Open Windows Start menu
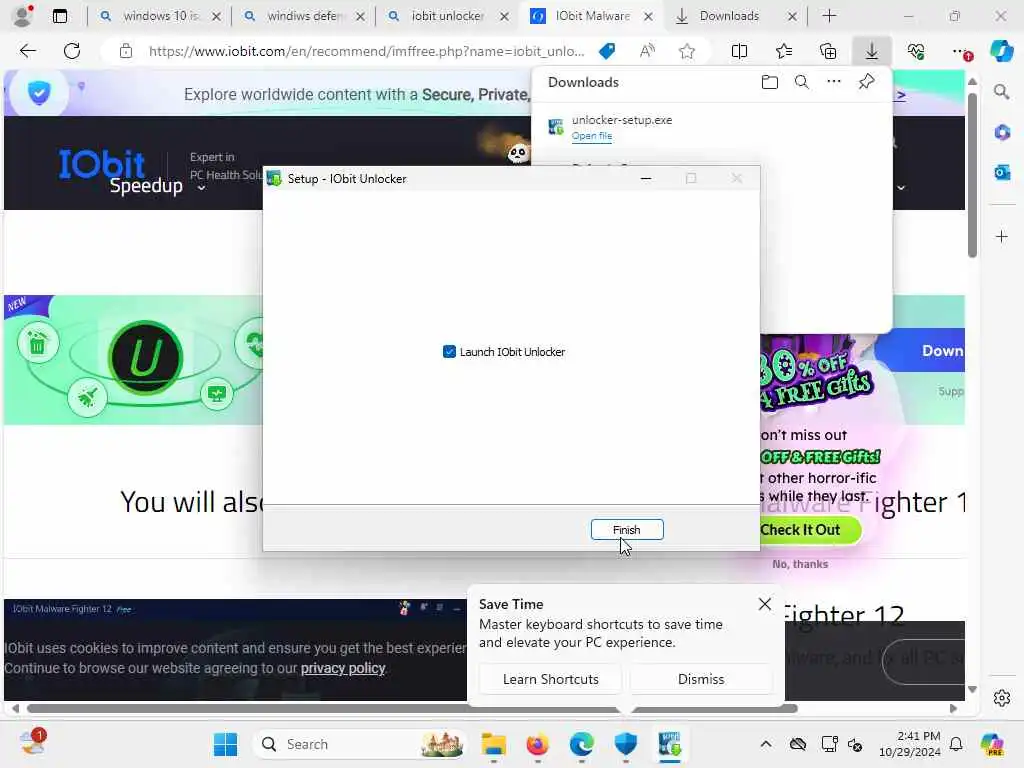The height and width of the screenshot is (768, 1024). (225, 744)
